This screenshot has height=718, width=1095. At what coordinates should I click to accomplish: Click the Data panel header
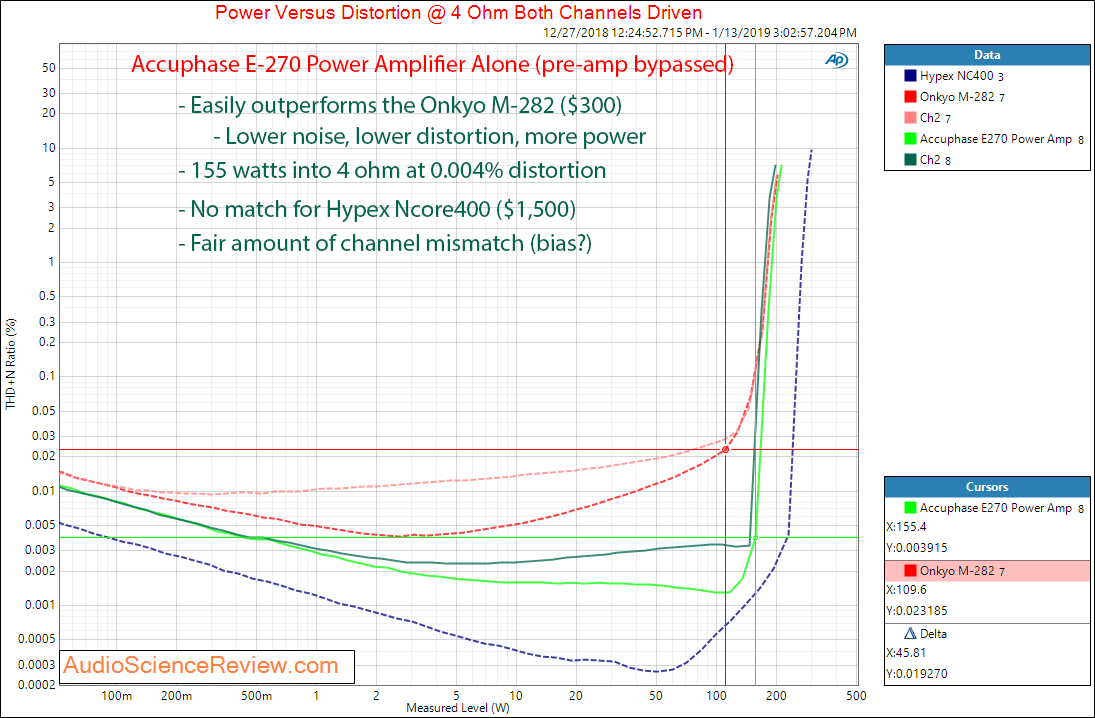987,55
